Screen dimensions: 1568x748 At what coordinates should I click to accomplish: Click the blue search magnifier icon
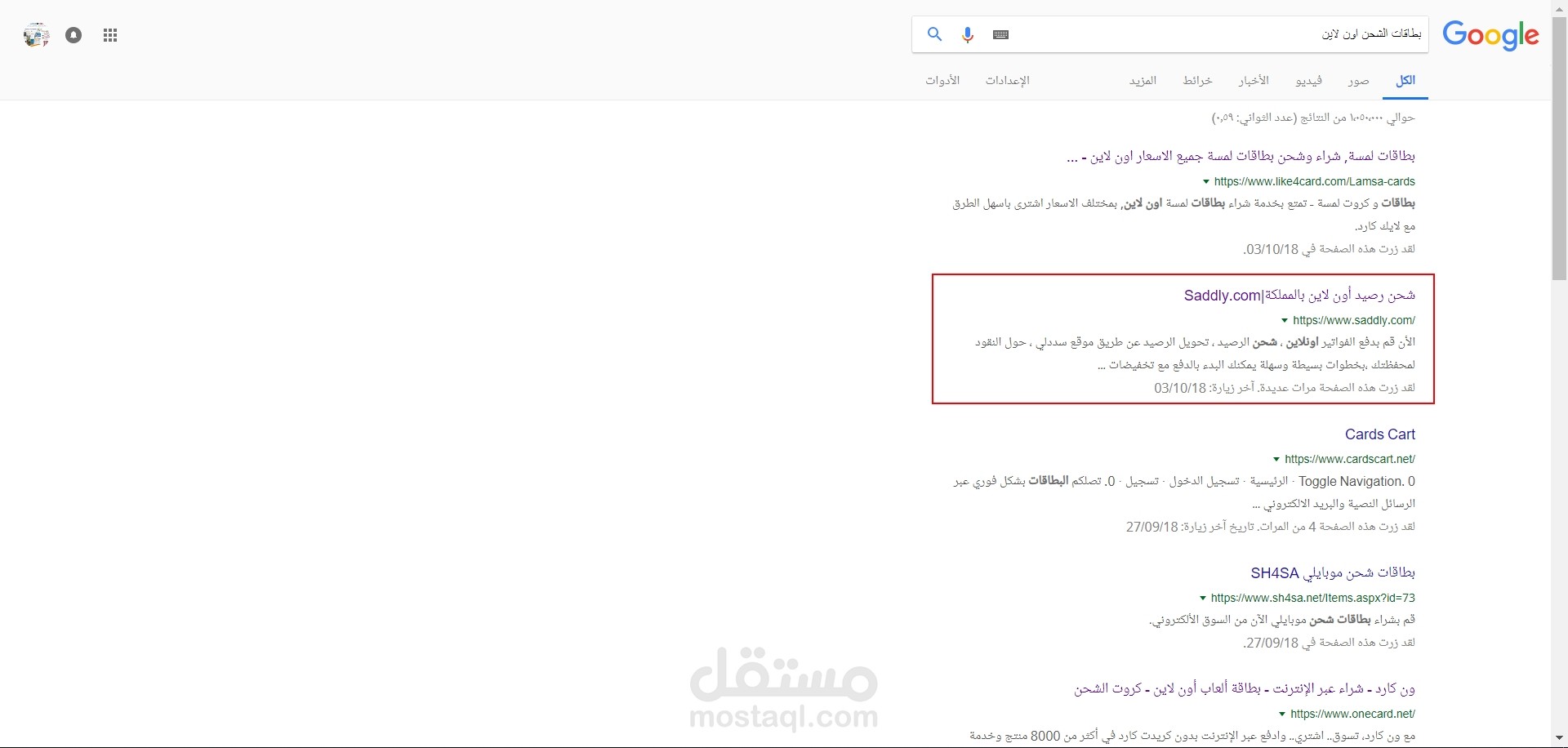[934, 34]
